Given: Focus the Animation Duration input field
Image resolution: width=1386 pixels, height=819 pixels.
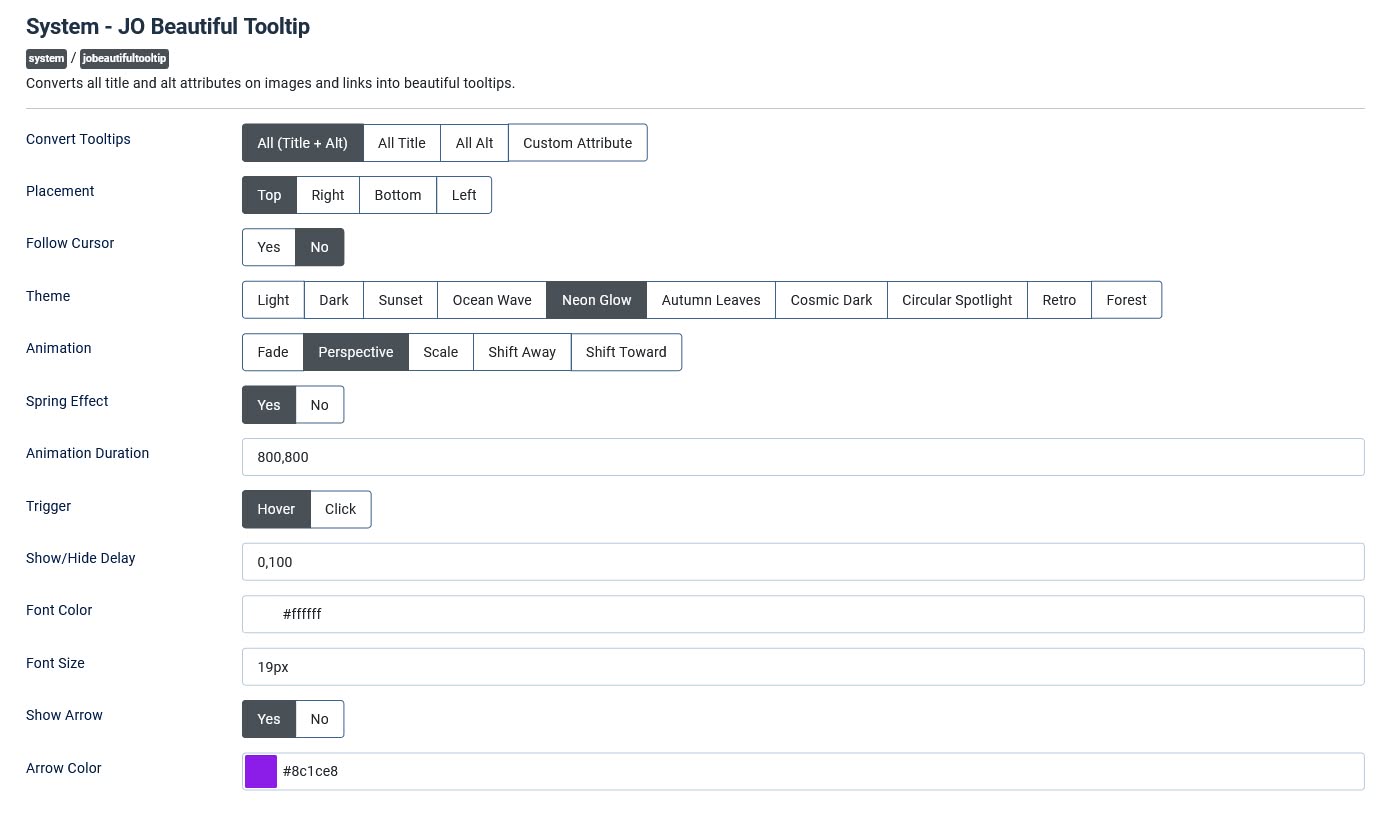Looking at the screenshot, I should tap(802, 457).
